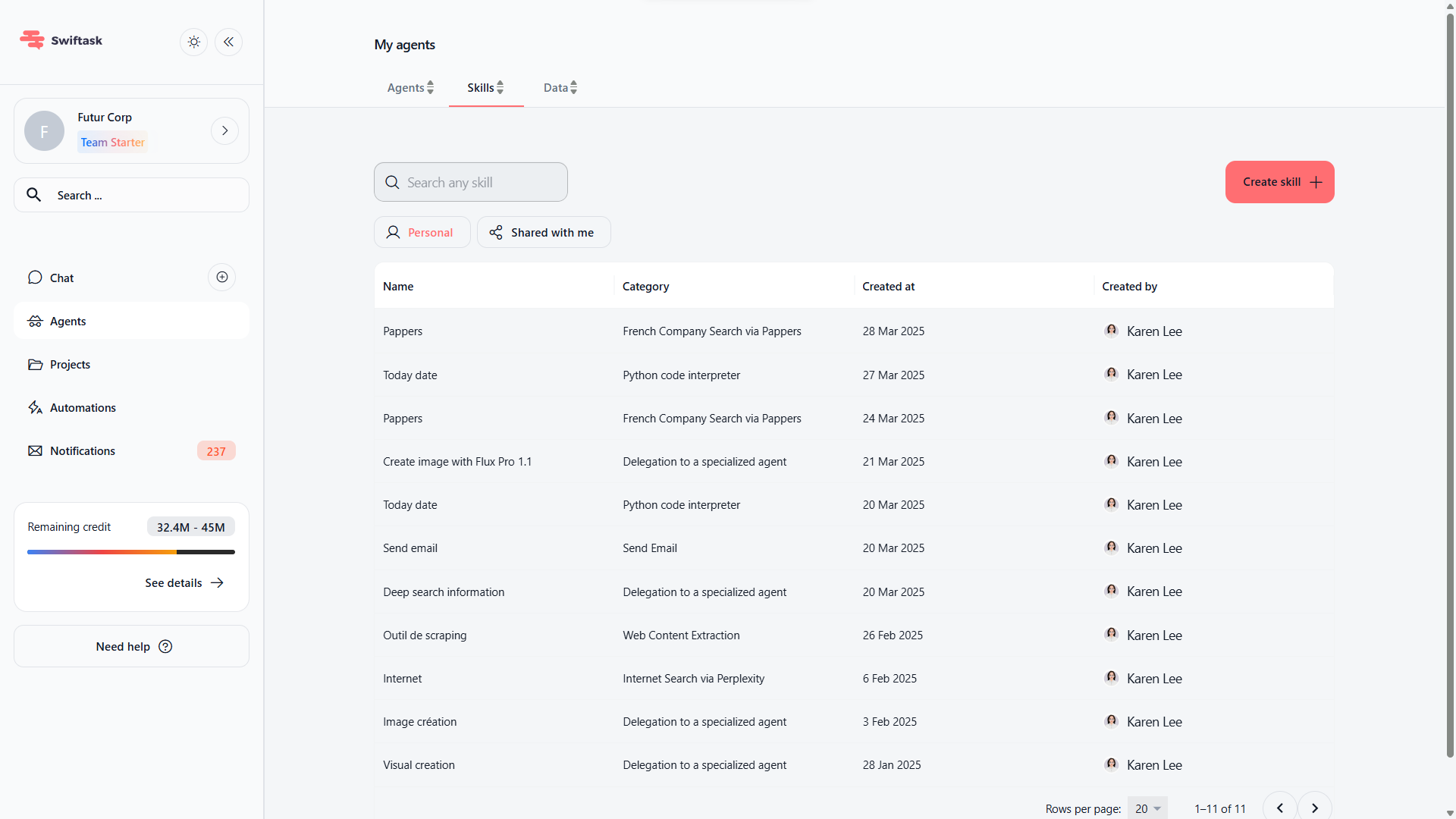This screenshot has height=819, width=1456.
Task: Open Notifications envelope in sidebar
Action: [x=35, y=451]
